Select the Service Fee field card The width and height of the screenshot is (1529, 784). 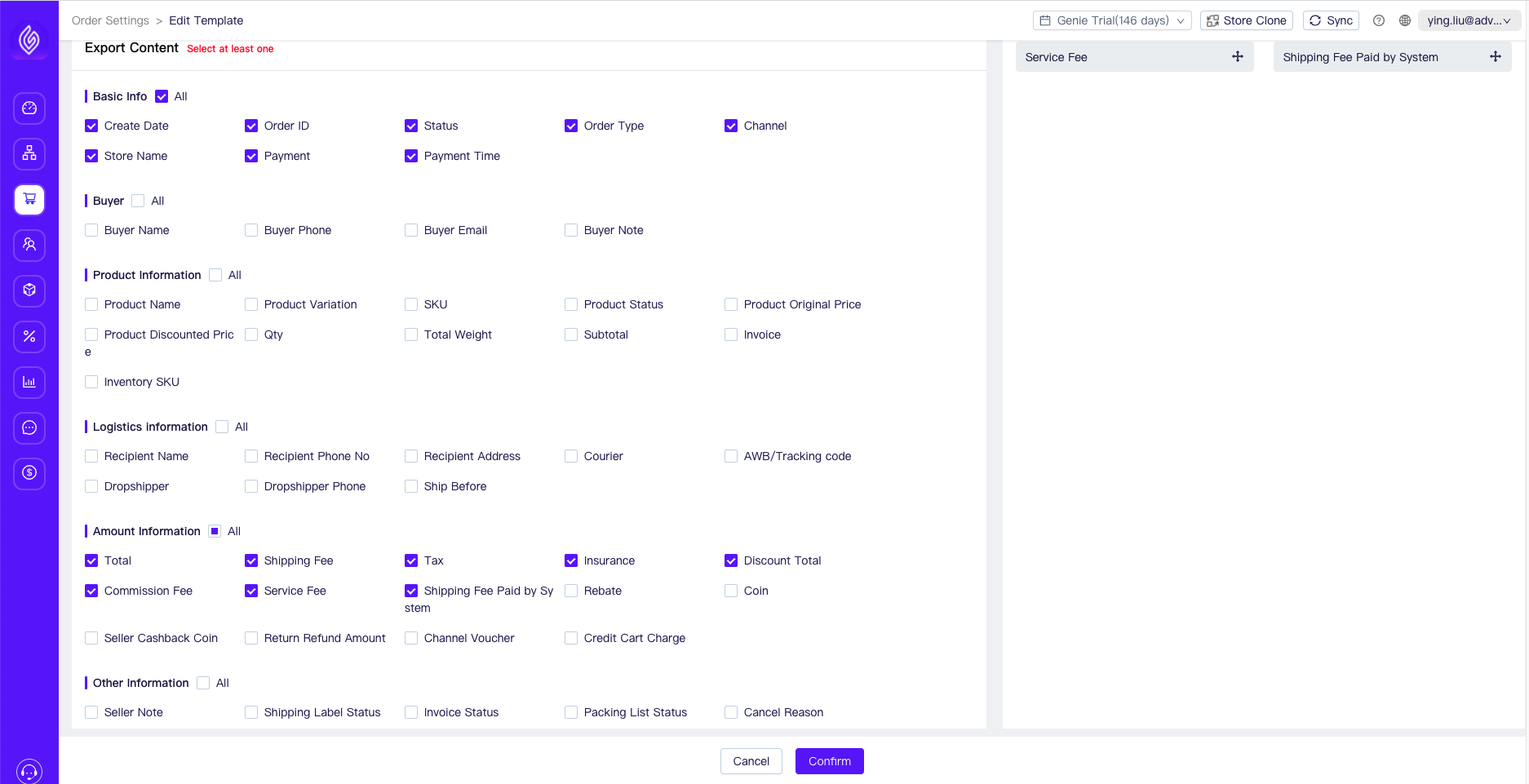coord(1134,57)
